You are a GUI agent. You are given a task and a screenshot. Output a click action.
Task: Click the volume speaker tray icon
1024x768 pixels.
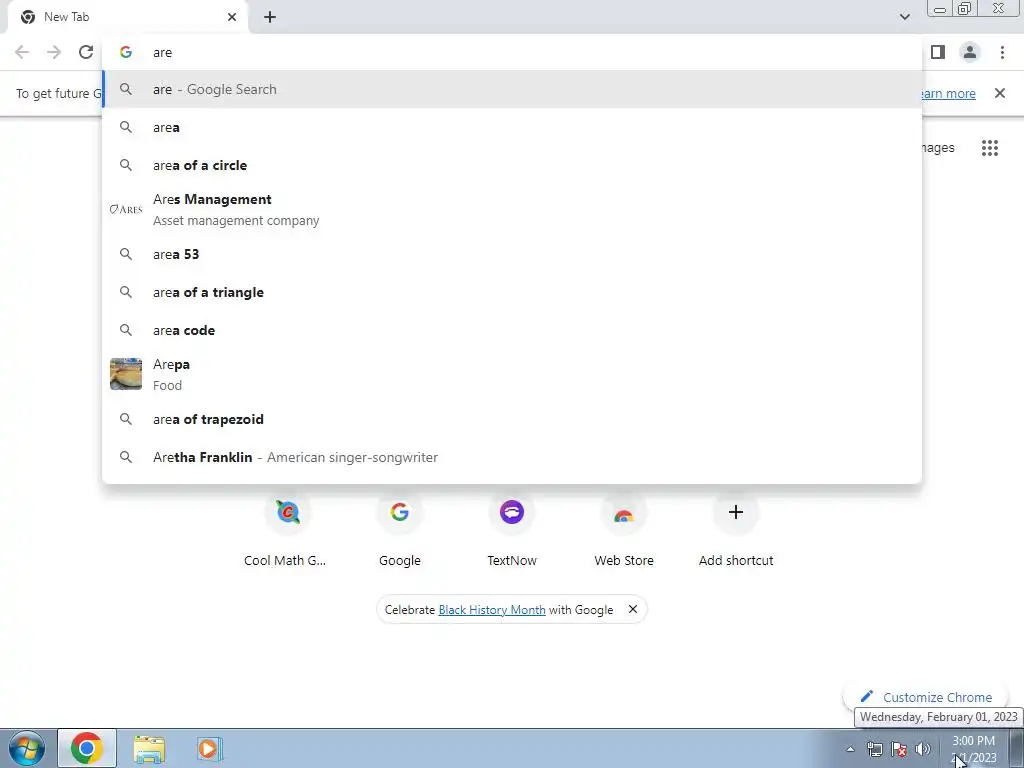[x=923, y=749]
